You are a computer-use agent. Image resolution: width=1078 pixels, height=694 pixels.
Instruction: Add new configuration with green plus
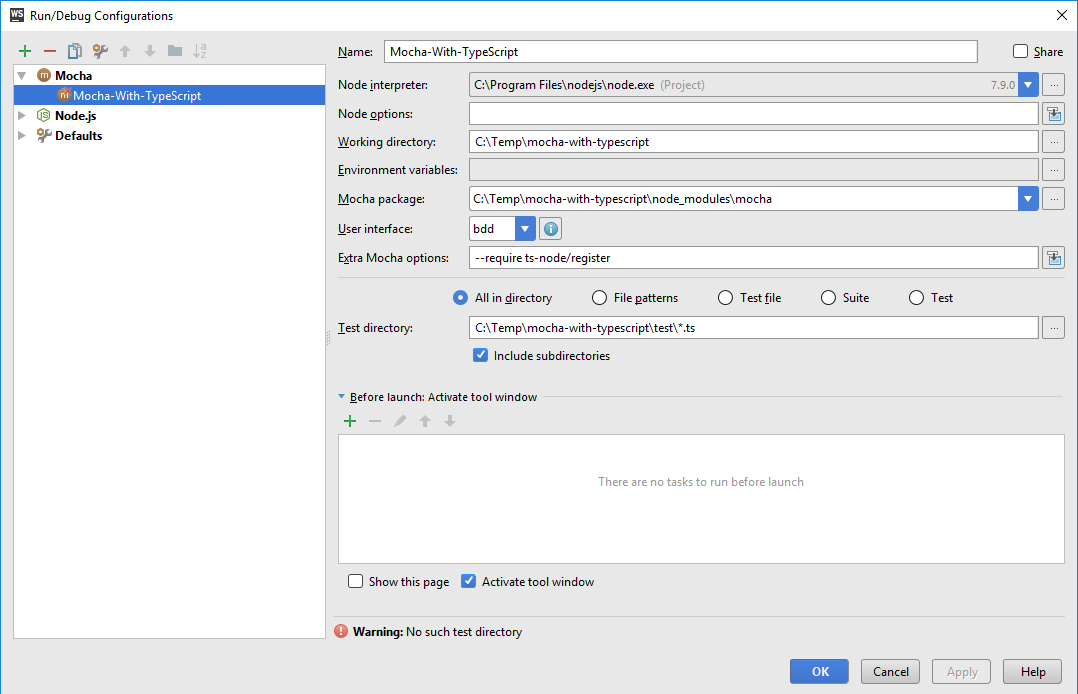25,51
